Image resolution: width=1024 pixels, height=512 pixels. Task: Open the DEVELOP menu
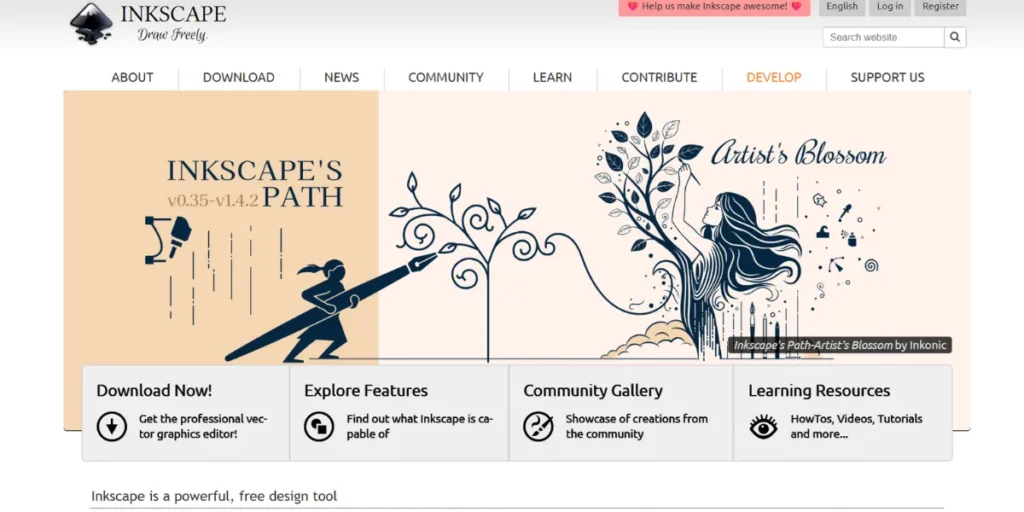pyautogui.click(x=773, y=77)
